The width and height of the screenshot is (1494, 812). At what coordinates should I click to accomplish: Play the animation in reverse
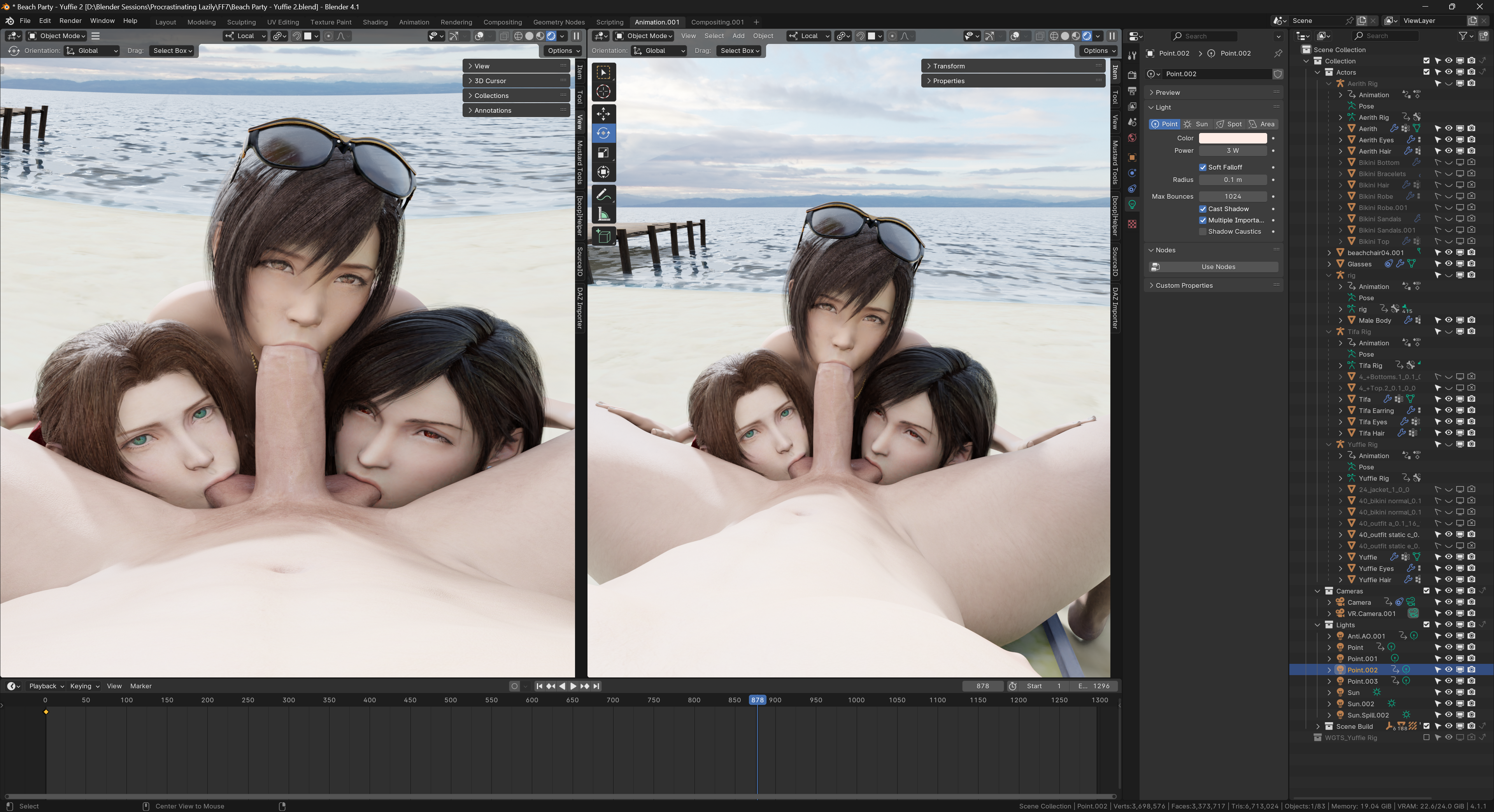[x=562, y=686]
